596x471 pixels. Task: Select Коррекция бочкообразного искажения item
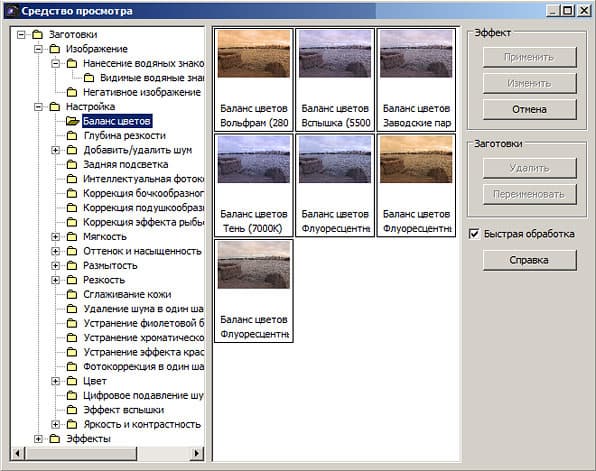[x=143, y=193]
